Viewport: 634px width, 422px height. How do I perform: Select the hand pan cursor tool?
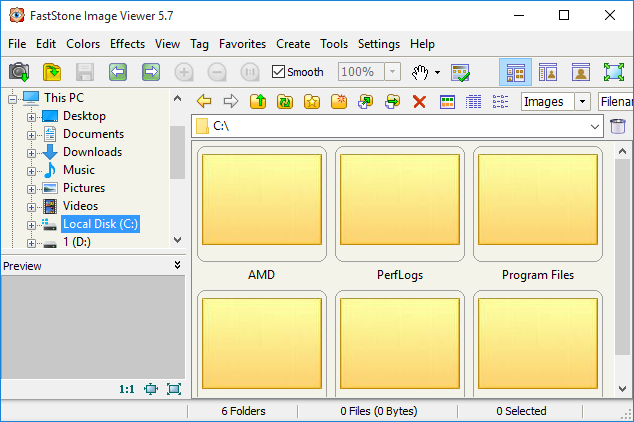[x=420, y=72]
